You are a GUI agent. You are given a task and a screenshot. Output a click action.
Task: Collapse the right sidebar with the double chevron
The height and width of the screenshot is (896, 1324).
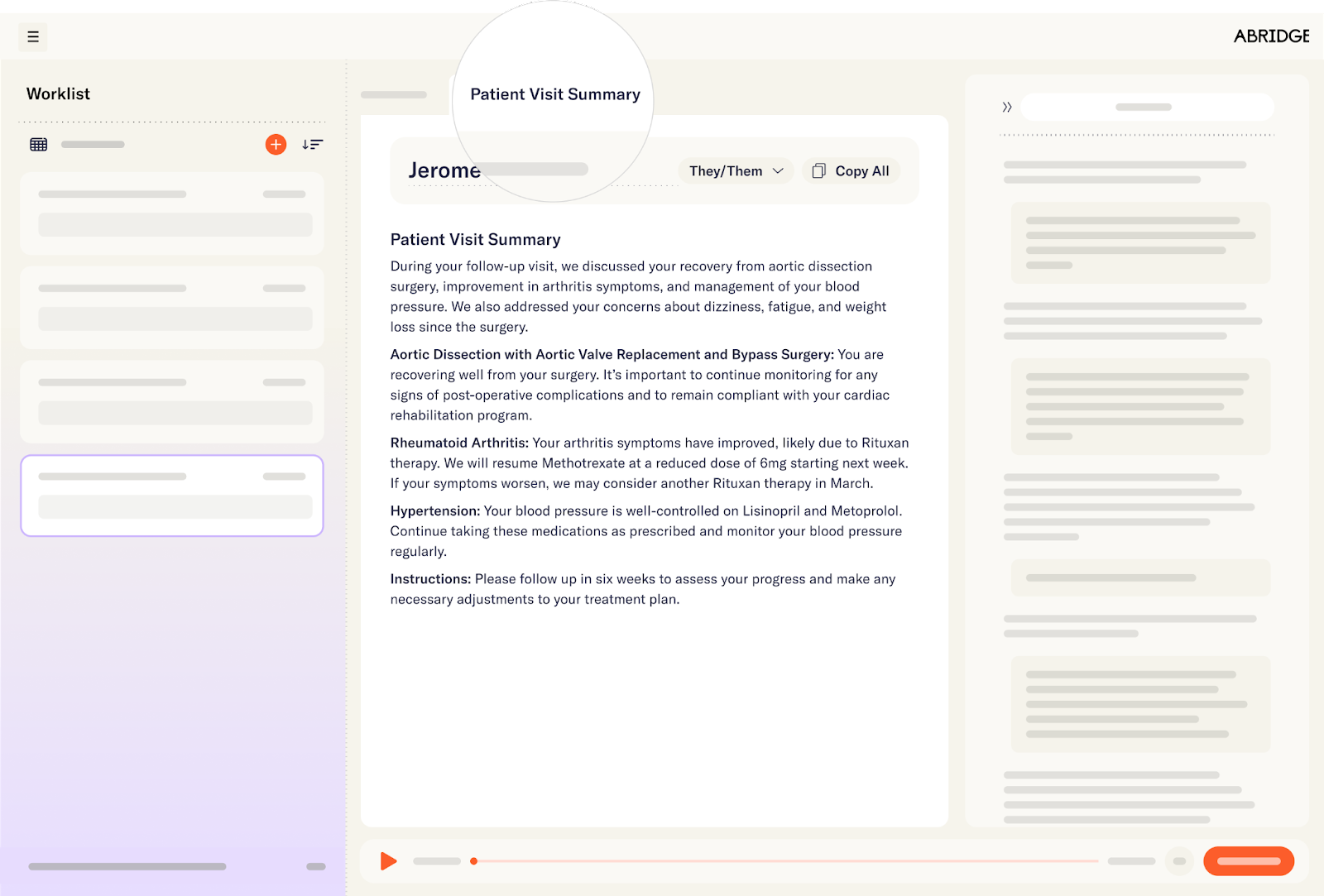[1007, 106]
